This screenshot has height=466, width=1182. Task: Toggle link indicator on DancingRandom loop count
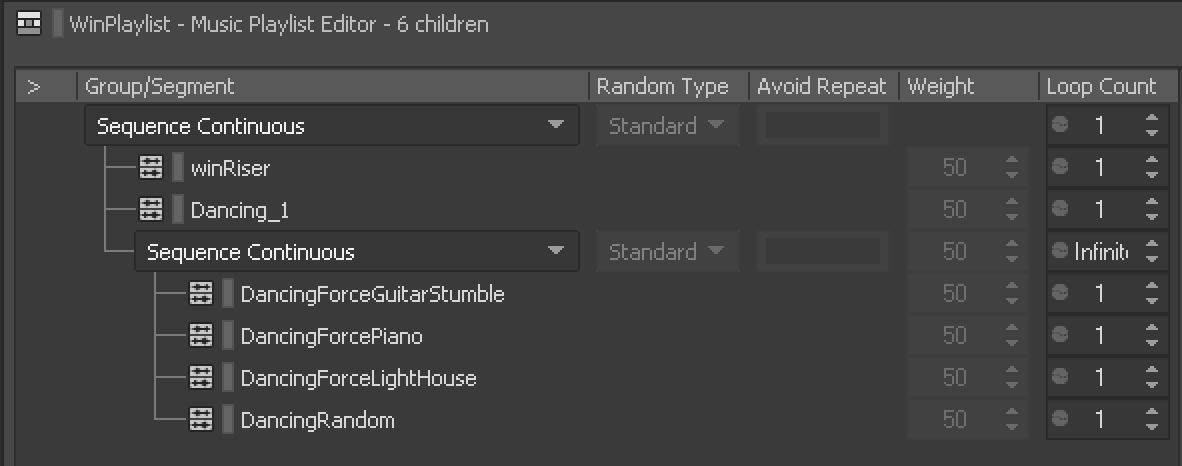[x=1060, y=418]
